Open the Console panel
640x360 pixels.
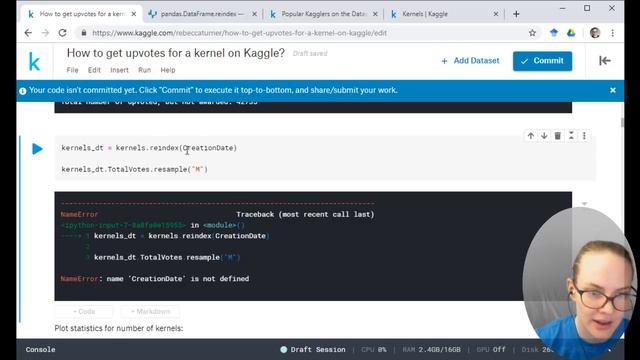click(40, 349)
